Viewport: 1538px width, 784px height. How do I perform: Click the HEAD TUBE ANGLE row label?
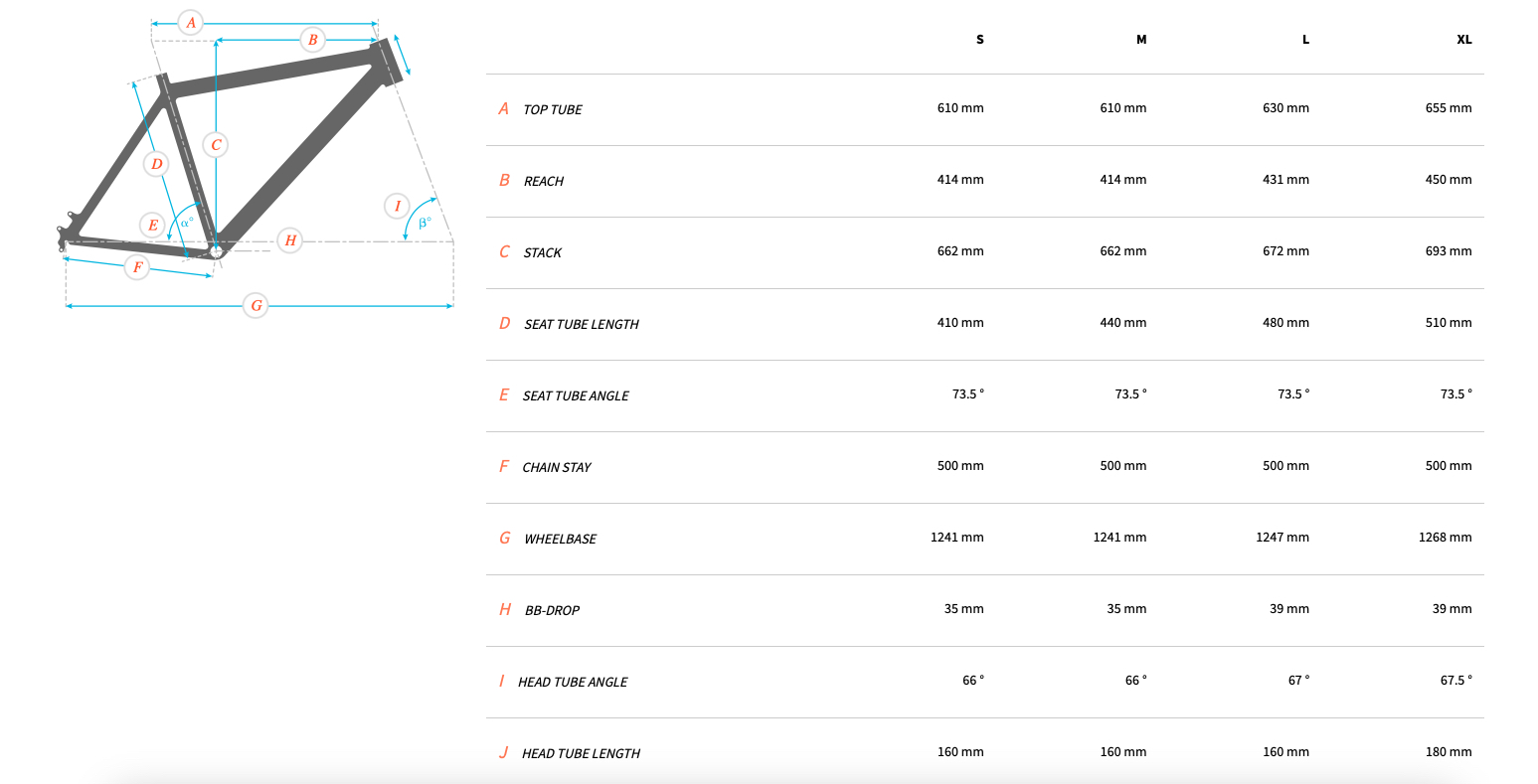pos(573,682)
